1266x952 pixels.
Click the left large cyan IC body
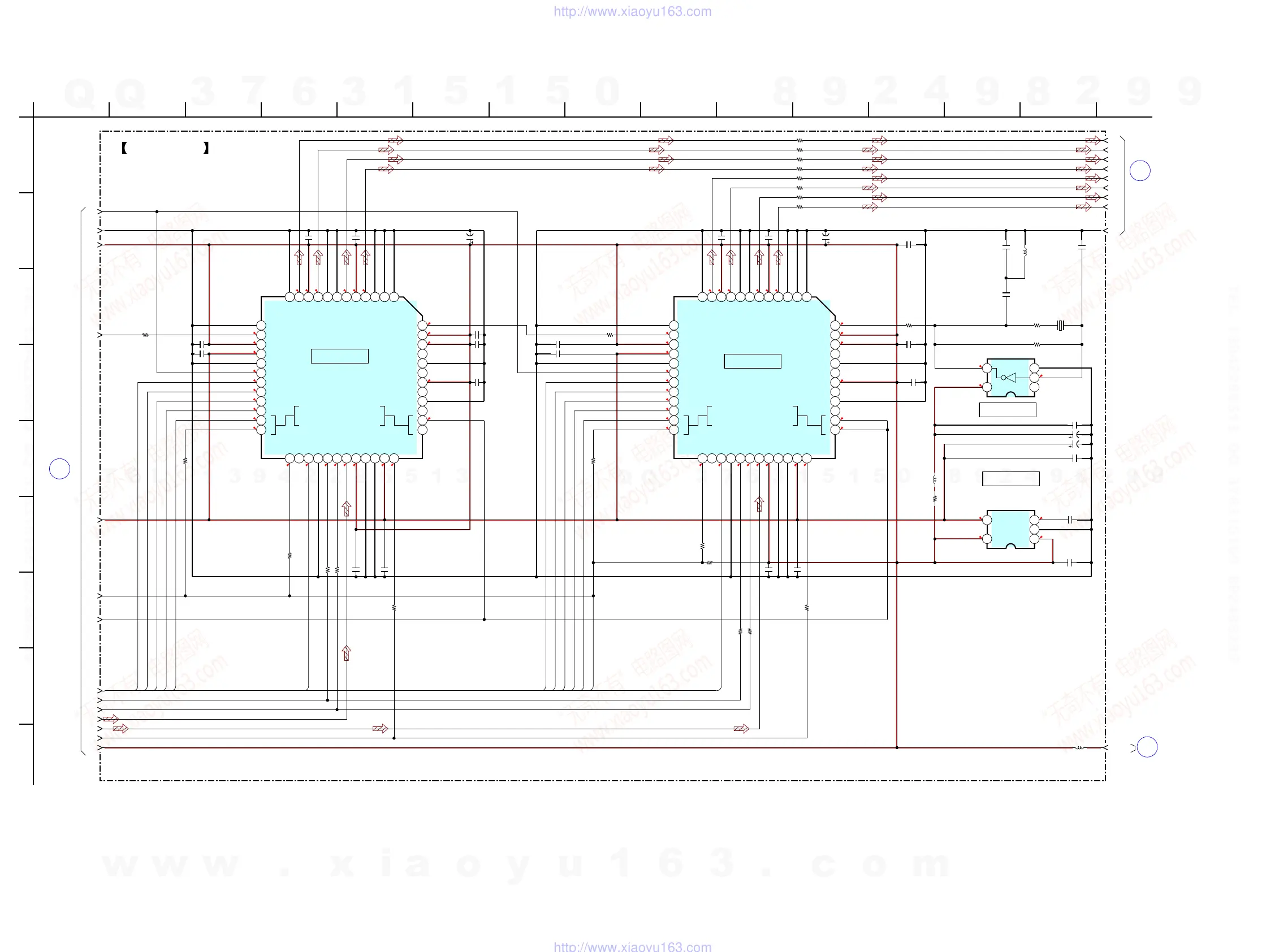[x=341, y=395]
